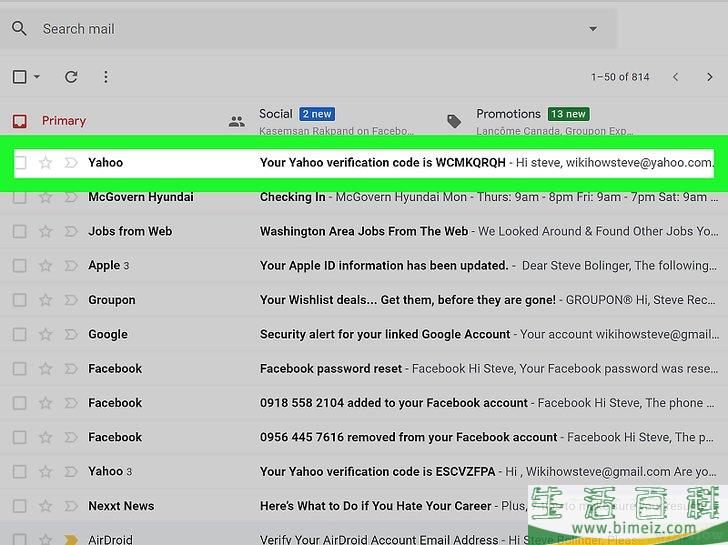
Task: Star the 0918 558 2104 added email
Action: (x=45, y=403)
